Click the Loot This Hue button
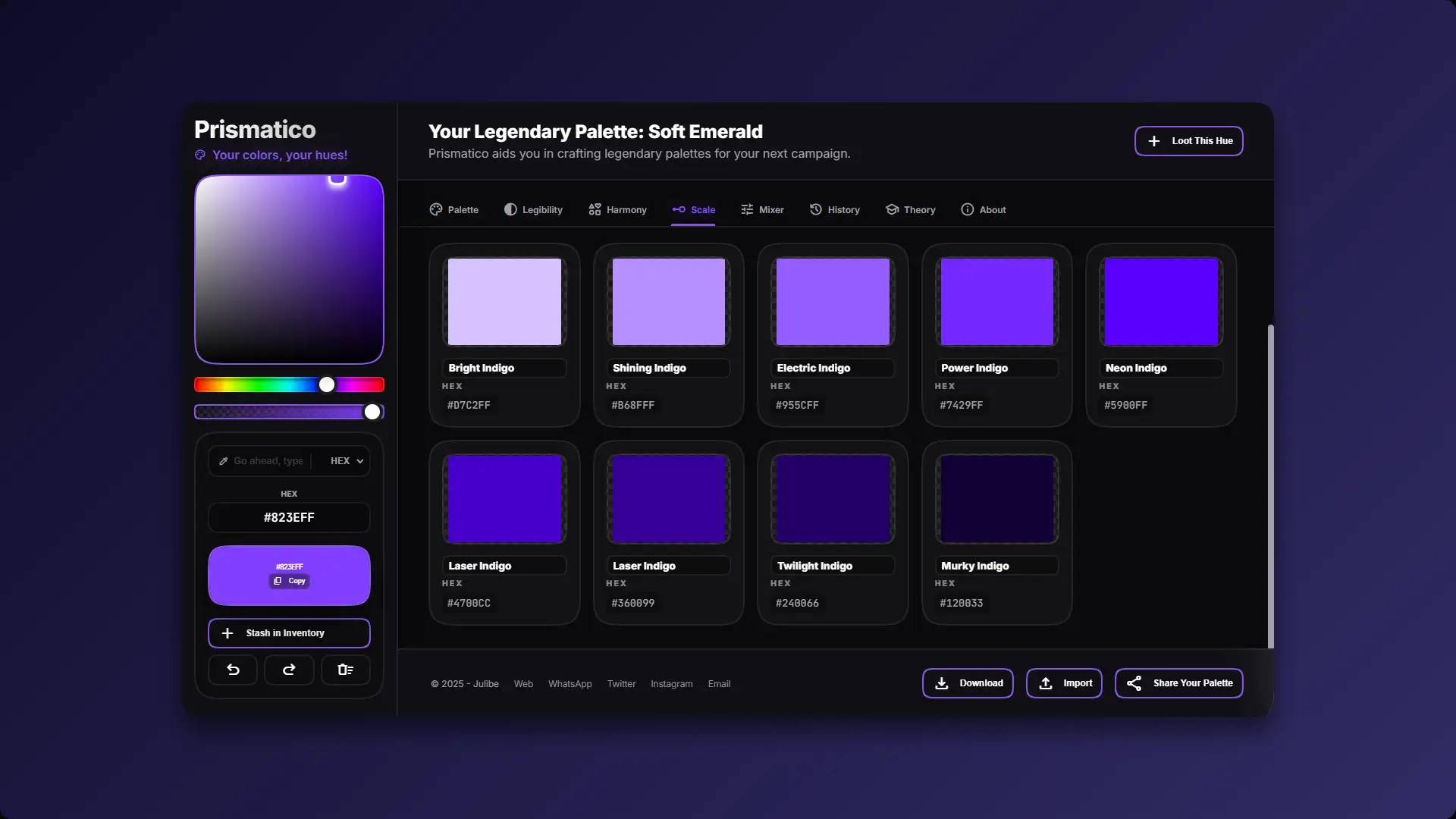The height and width of the screenshot is (819, 1456). pos(1188,141)
